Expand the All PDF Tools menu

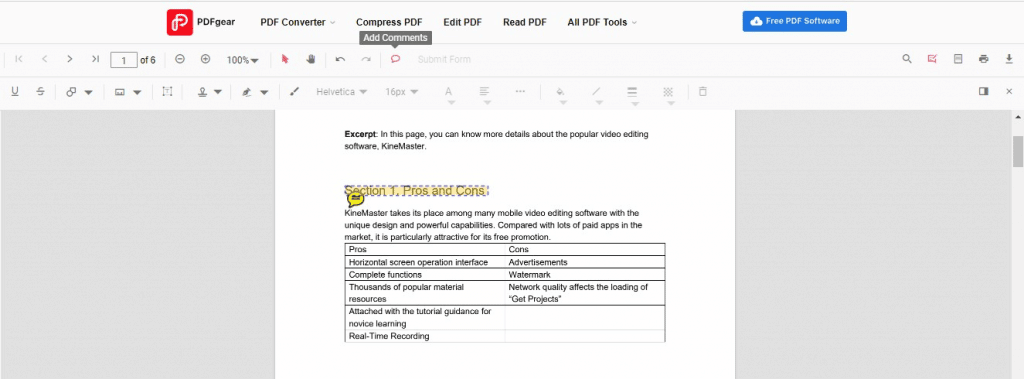click(602, 22)
